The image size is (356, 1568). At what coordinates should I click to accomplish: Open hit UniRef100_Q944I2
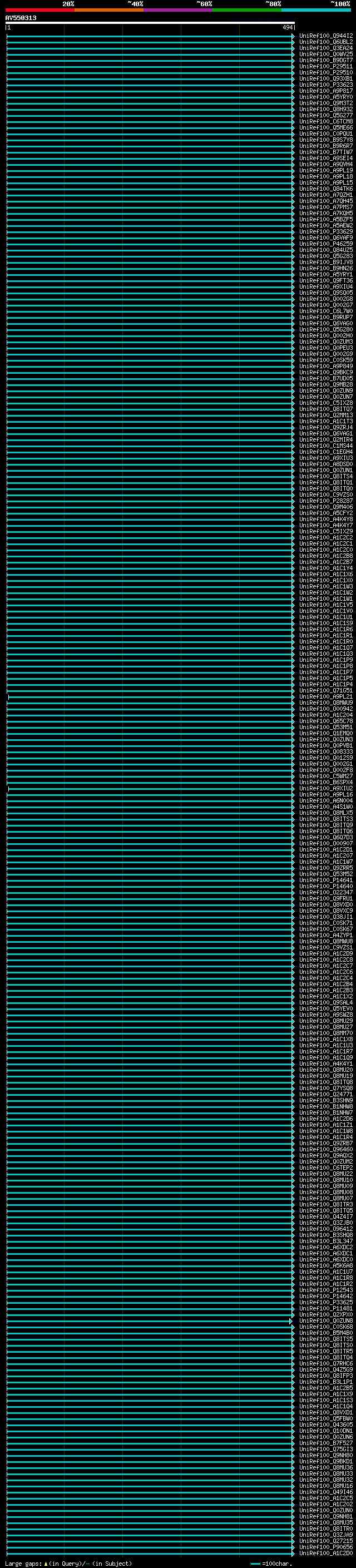point(326,36)
